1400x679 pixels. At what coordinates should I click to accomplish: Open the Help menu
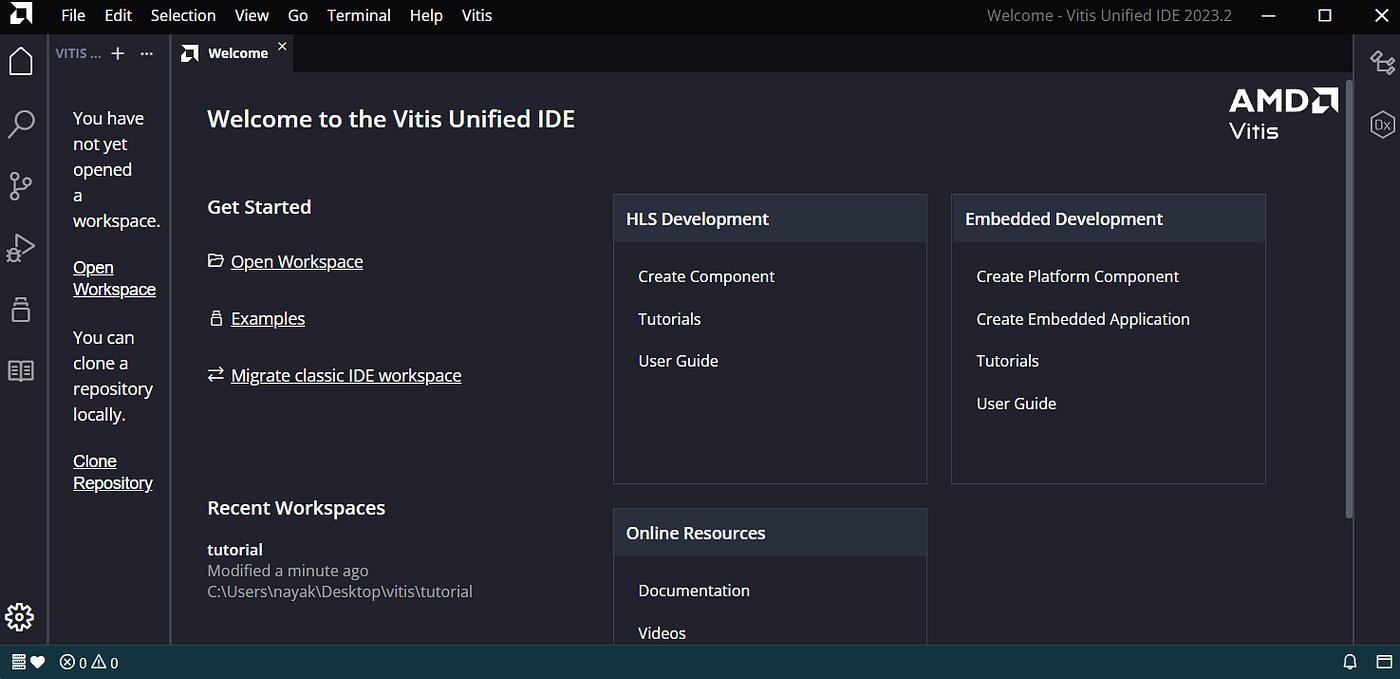426,15
